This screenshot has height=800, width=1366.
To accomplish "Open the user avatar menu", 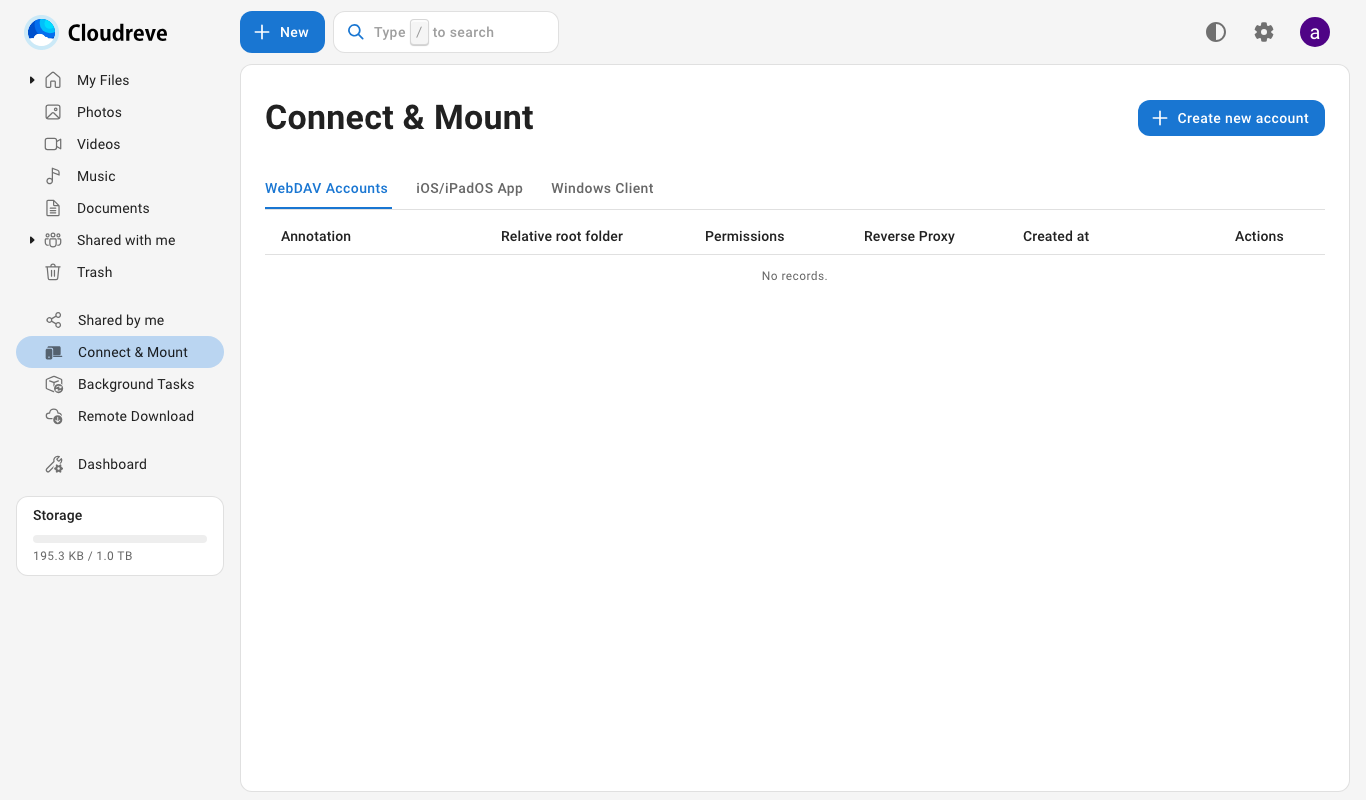I will tap(1315, 32).
